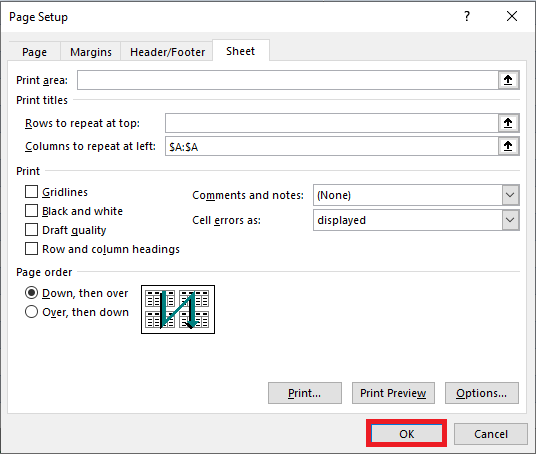Open printer Options button

point(482,393)
